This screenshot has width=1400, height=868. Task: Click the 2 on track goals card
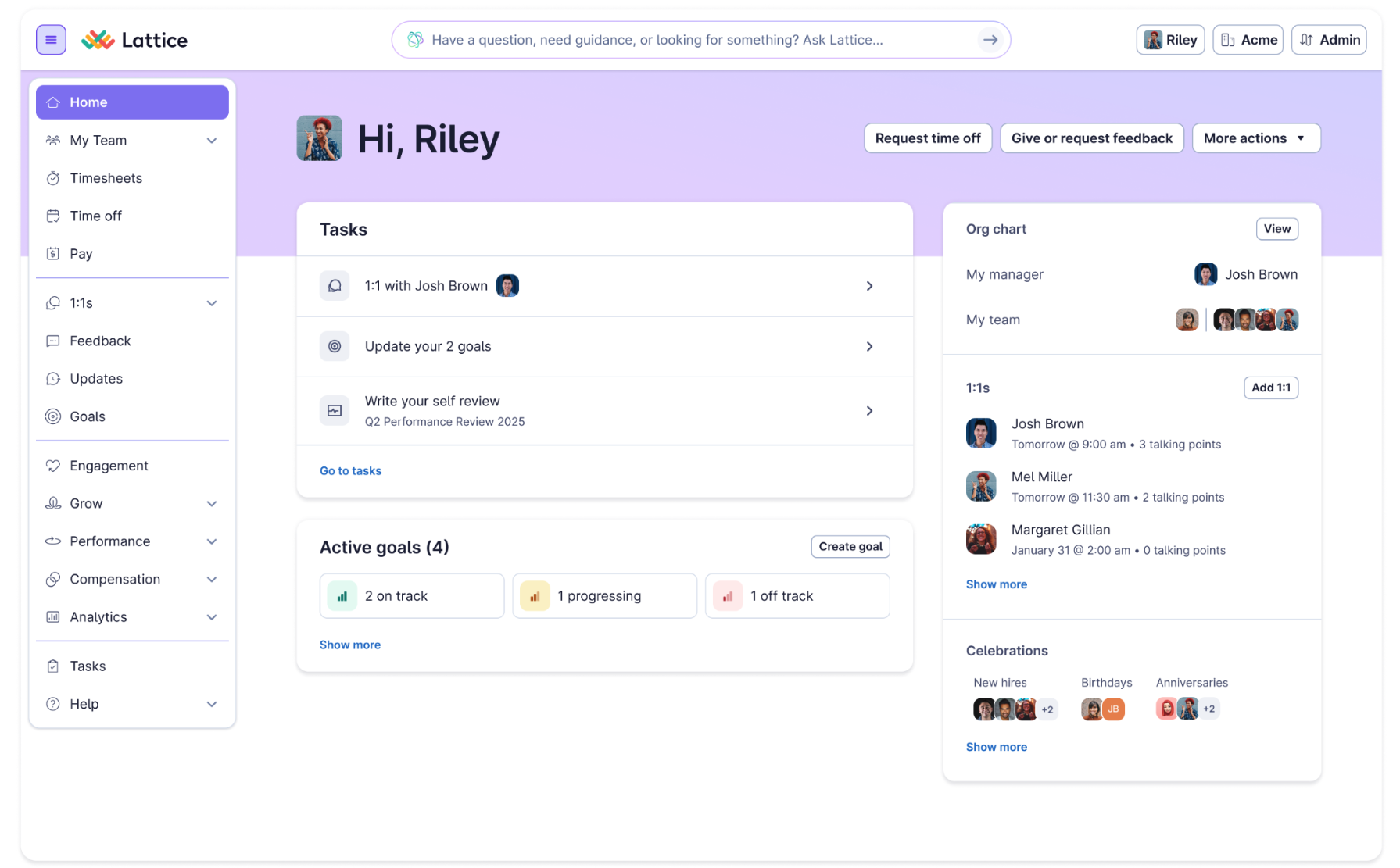[412, 596]
